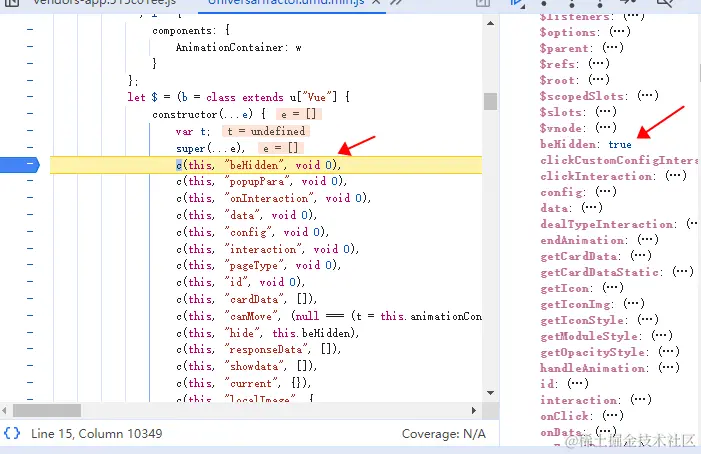Click the "pageType" string in the code
Viewport: 701px width, 454px height.
[253, 265]
